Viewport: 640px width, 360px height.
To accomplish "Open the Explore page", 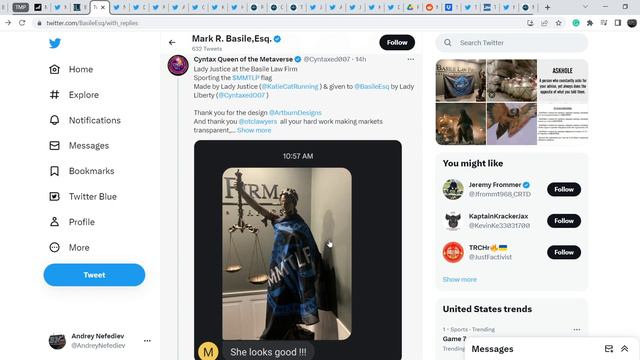I will (74, 95).
